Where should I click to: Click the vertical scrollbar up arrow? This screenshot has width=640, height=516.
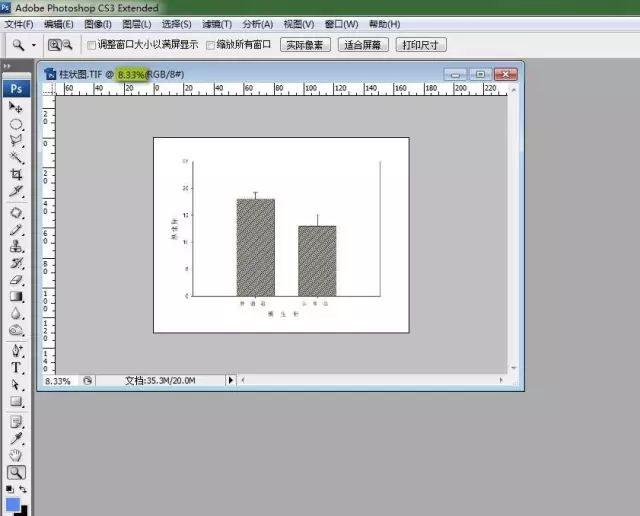click(514, 89)
